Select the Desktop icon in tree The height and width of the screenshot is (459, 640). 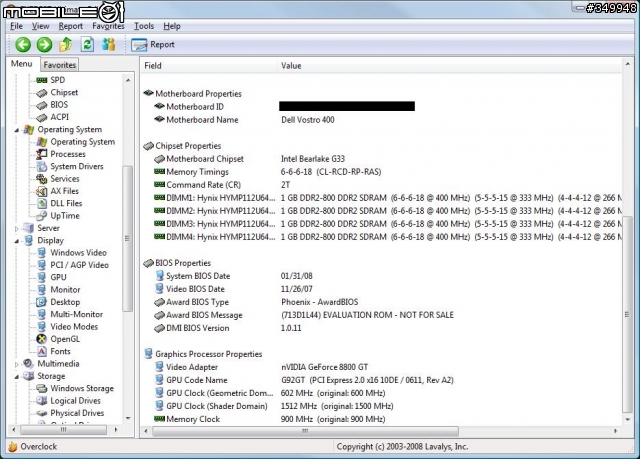click(x=42, y=302)
